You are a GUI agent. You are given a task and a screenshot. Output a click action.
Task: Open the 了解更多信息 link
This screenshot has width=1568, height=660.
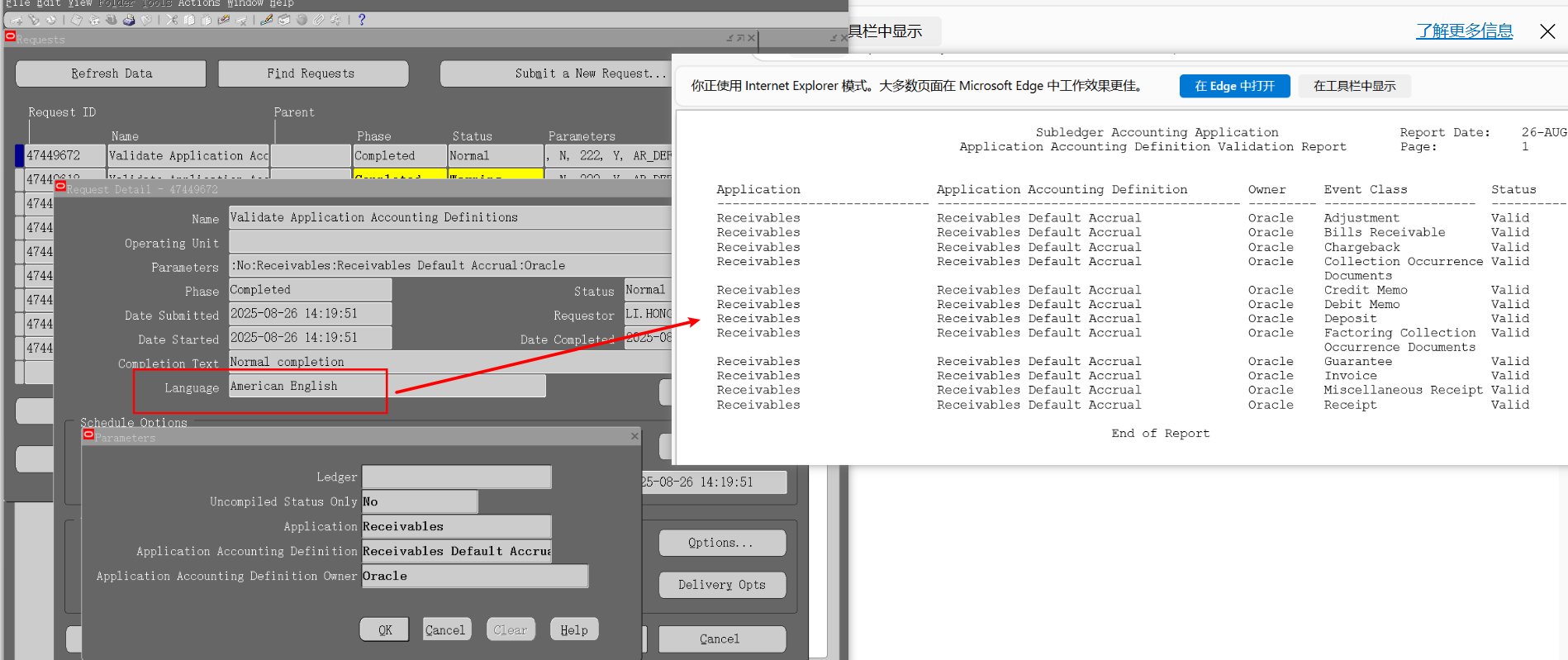(x=1464, y=31)
